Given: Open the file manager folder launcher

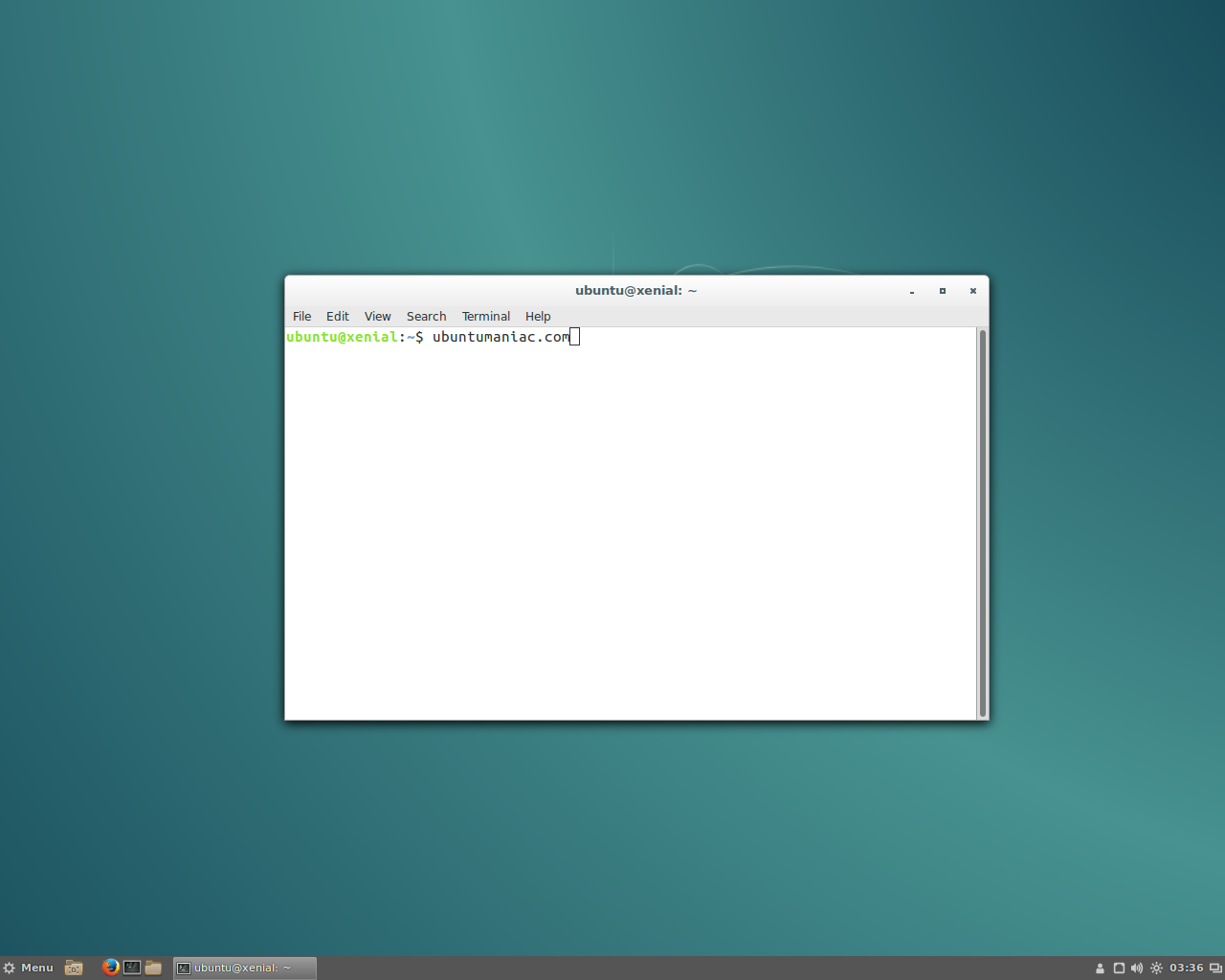Looking at the screenshot, I should (x=153, y=968).
